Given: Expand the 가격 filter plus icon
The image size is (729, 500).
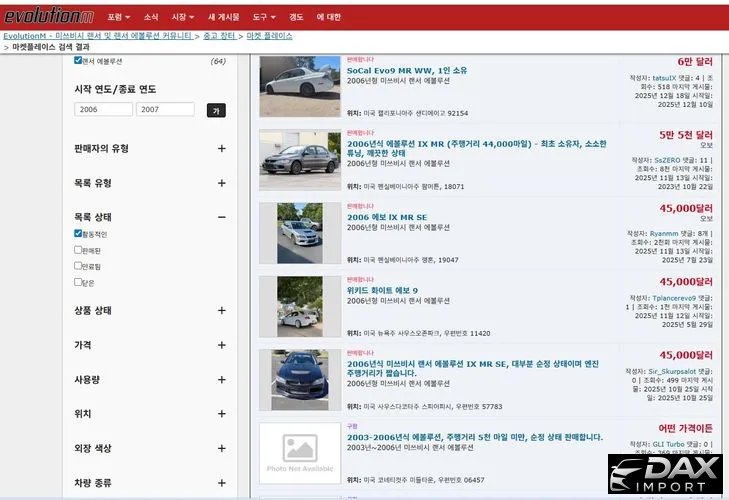Looking at the screenshot, I should (x=222, y=345).
